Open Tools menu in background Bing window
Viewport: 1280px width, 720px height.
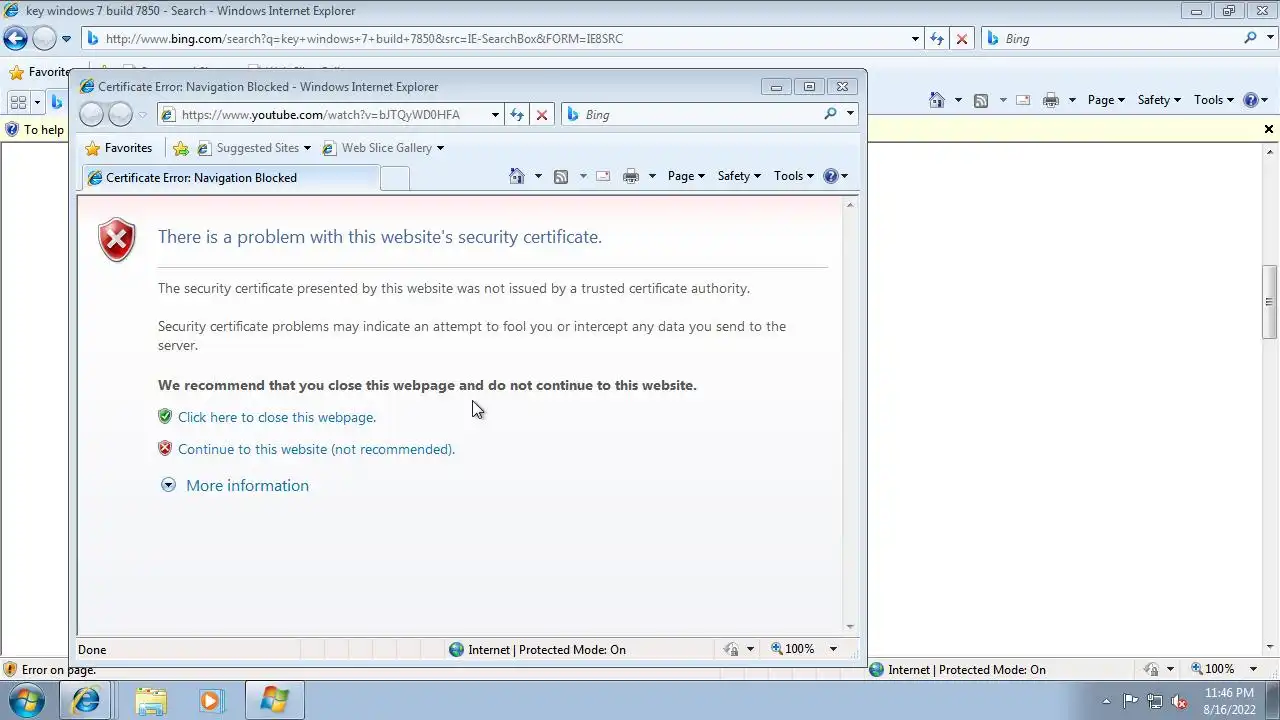[1214, 100]
